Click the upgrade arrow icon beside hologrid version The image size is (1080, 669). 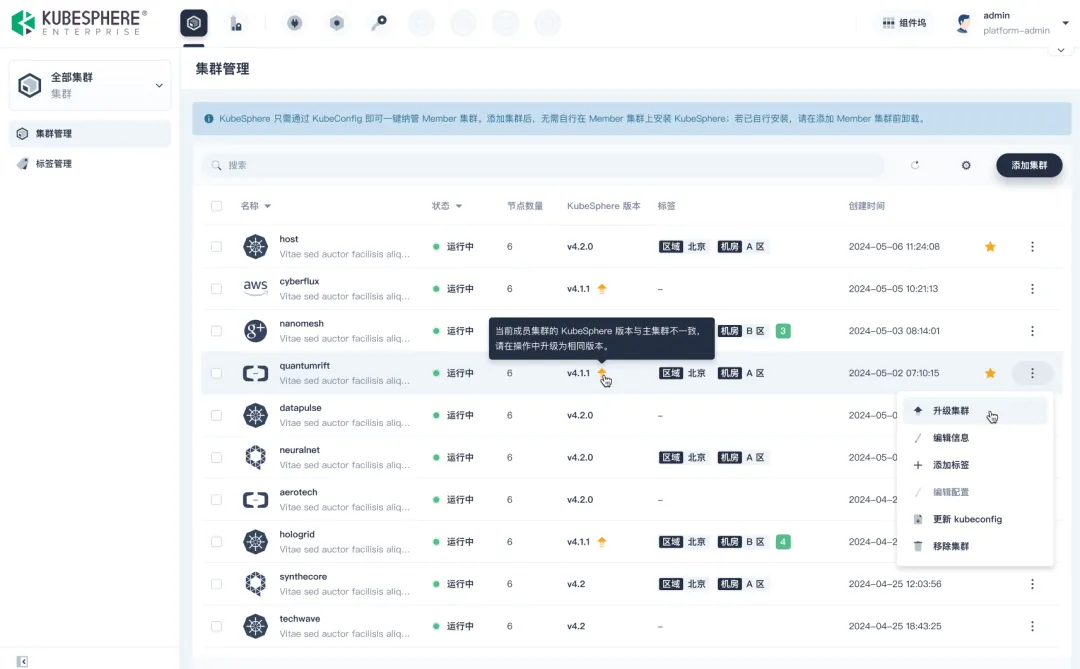(602, 542)
